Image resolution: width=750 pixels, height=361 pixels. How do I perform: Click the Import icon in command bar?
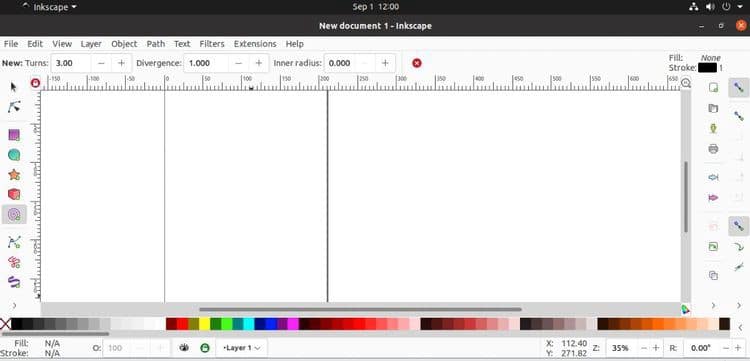click(713, 177)
